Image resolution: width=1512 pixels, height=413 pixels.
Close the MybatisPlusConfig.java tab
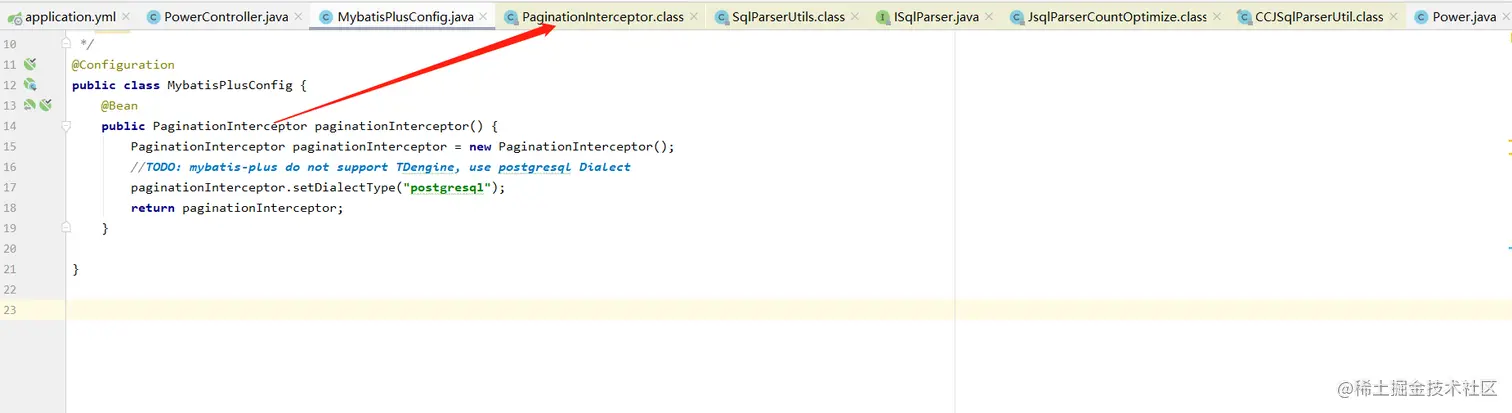(484, 17)
